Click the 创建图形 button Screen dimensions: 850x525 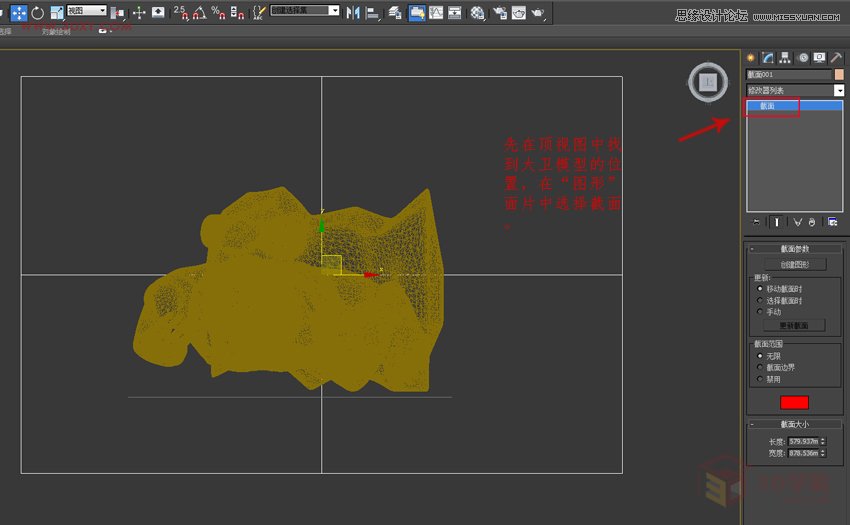[x=795, y=264]
